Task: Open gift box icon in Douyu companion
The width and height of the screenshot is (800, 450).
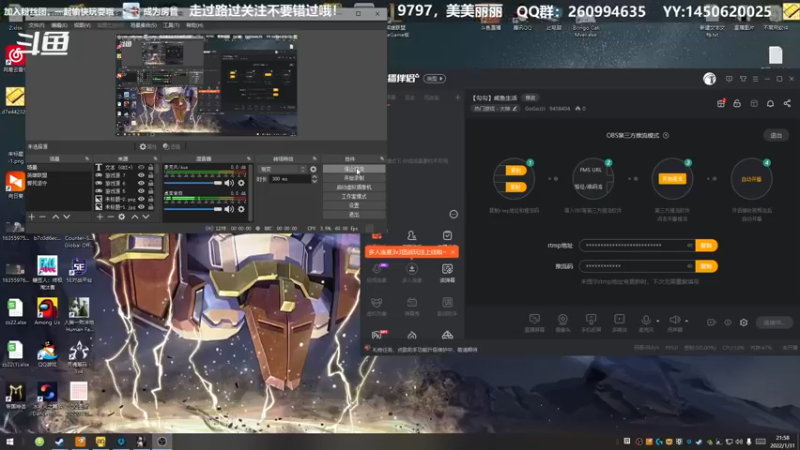Action: 721,103
